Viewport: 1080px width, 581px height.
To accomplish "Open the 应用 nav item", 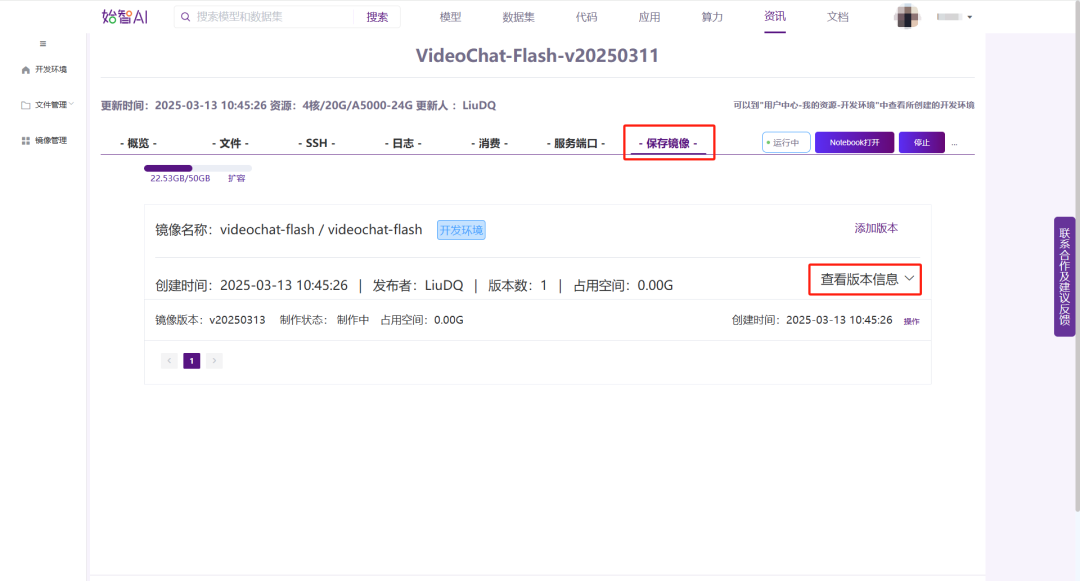I will [x=650, y=17].
